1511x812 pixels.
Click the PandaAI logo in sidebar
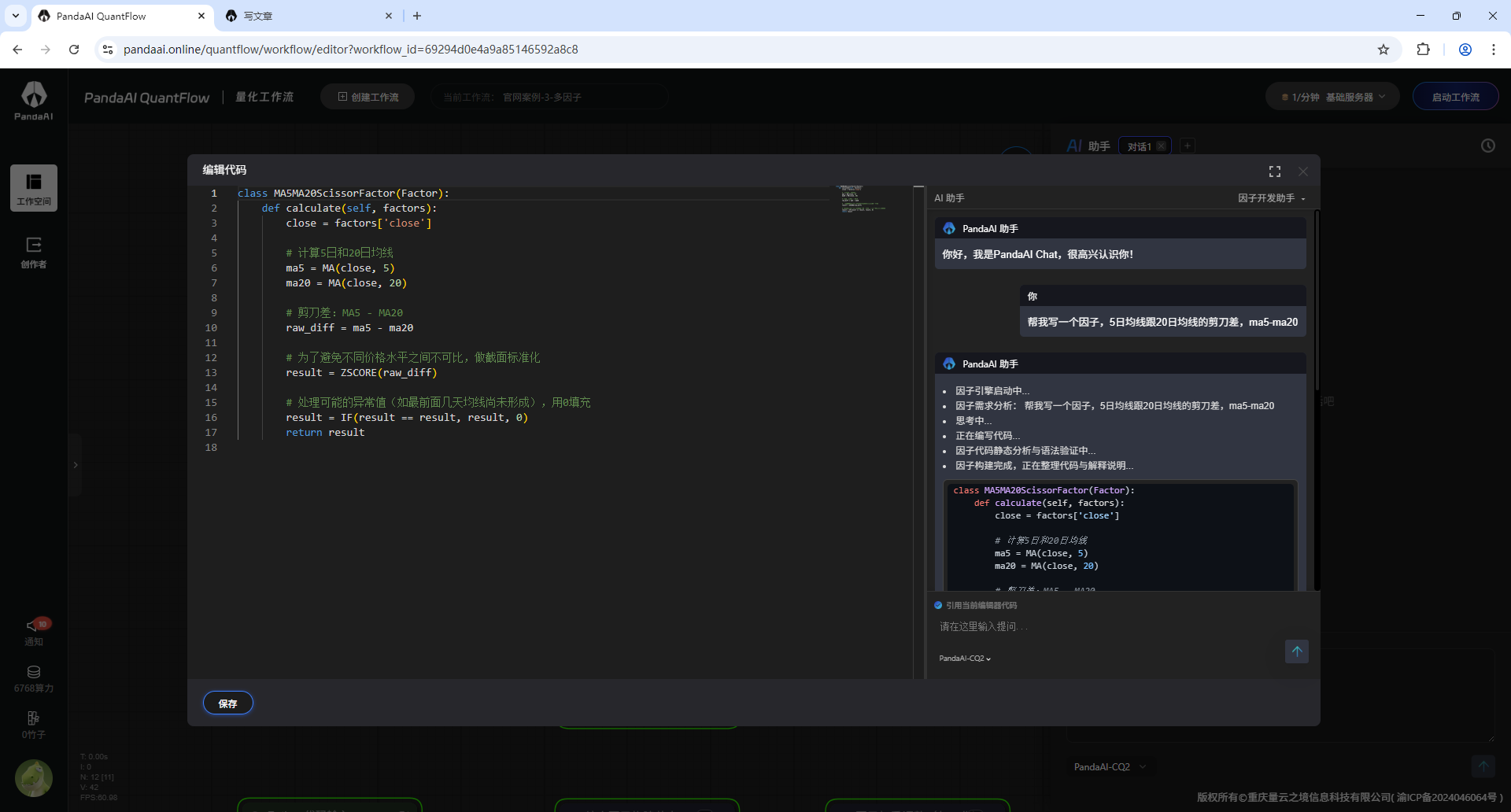pos(34,100)
